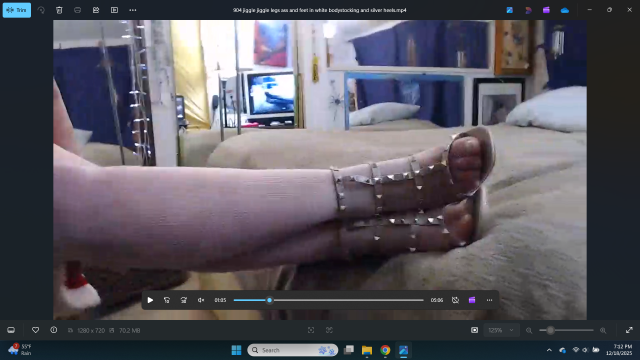Viewport: 640px width, 360px height.
Task: Delete the video with the trash icon
Action: (59, 10)
